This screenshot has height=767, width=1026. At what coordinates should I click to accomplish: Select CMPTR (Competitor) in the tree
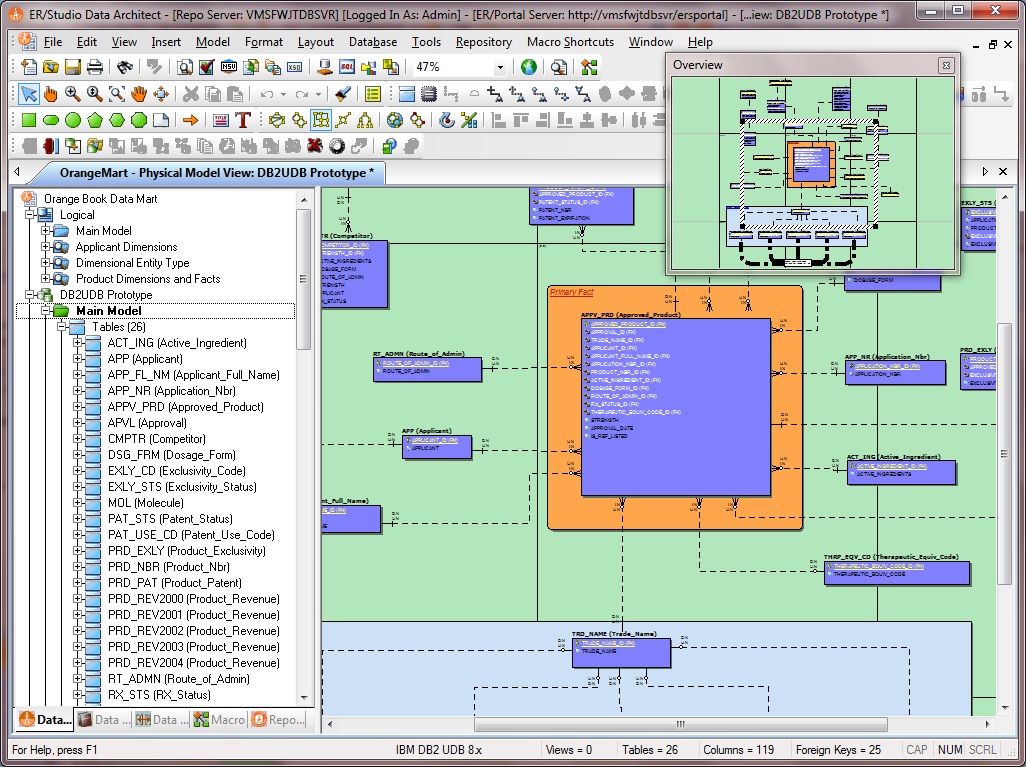[156, 438]
